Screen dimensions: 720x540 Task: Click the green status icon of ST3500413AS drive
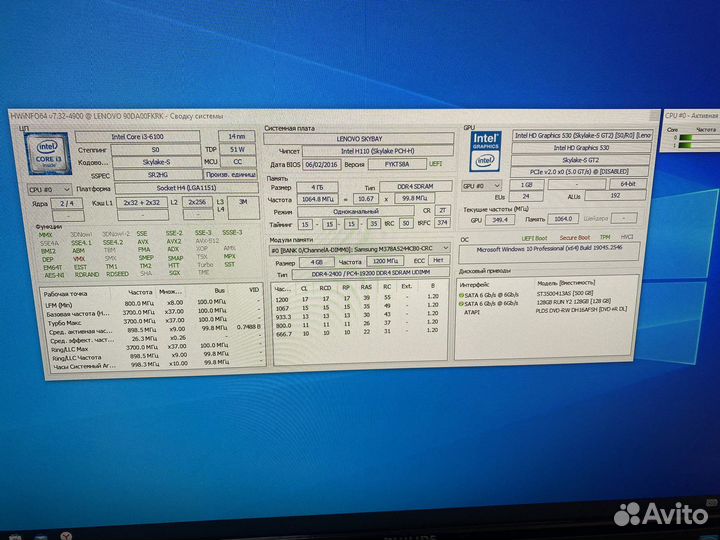pyautogui.click(x=461, y=295)
